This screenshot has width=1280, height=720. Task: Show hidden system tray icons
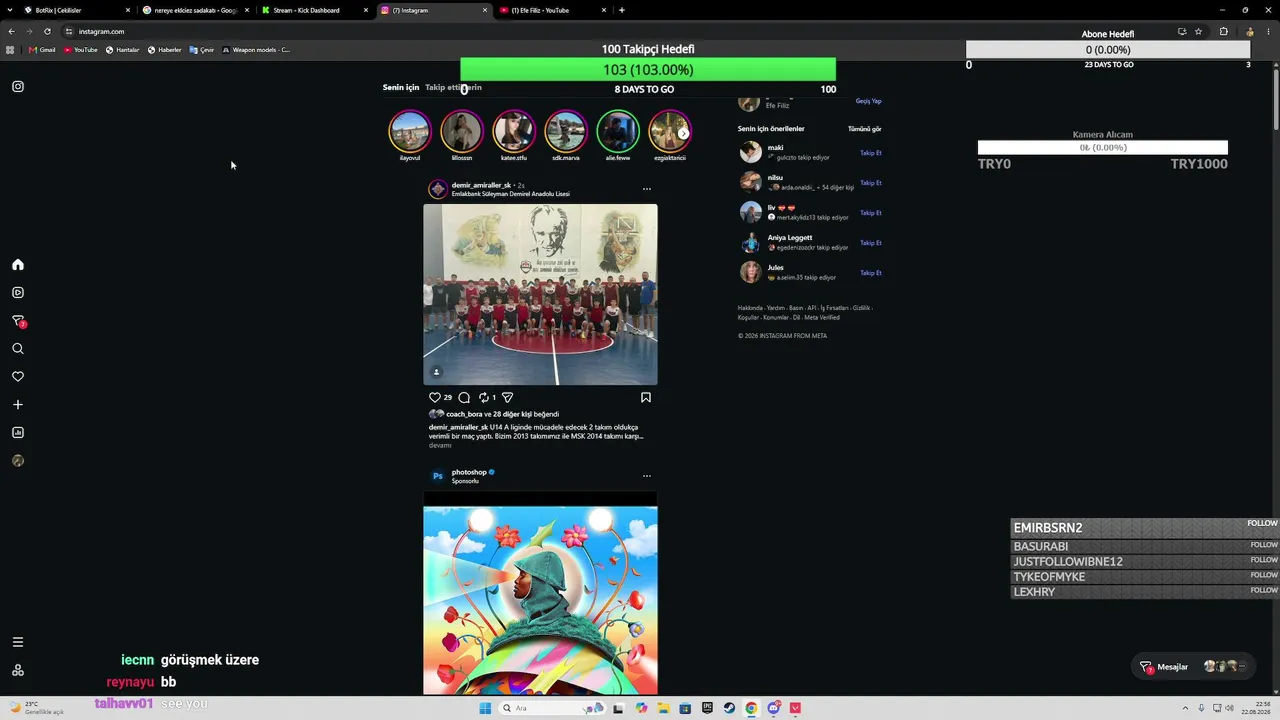pyautogui.click(x=1186, y=708)
